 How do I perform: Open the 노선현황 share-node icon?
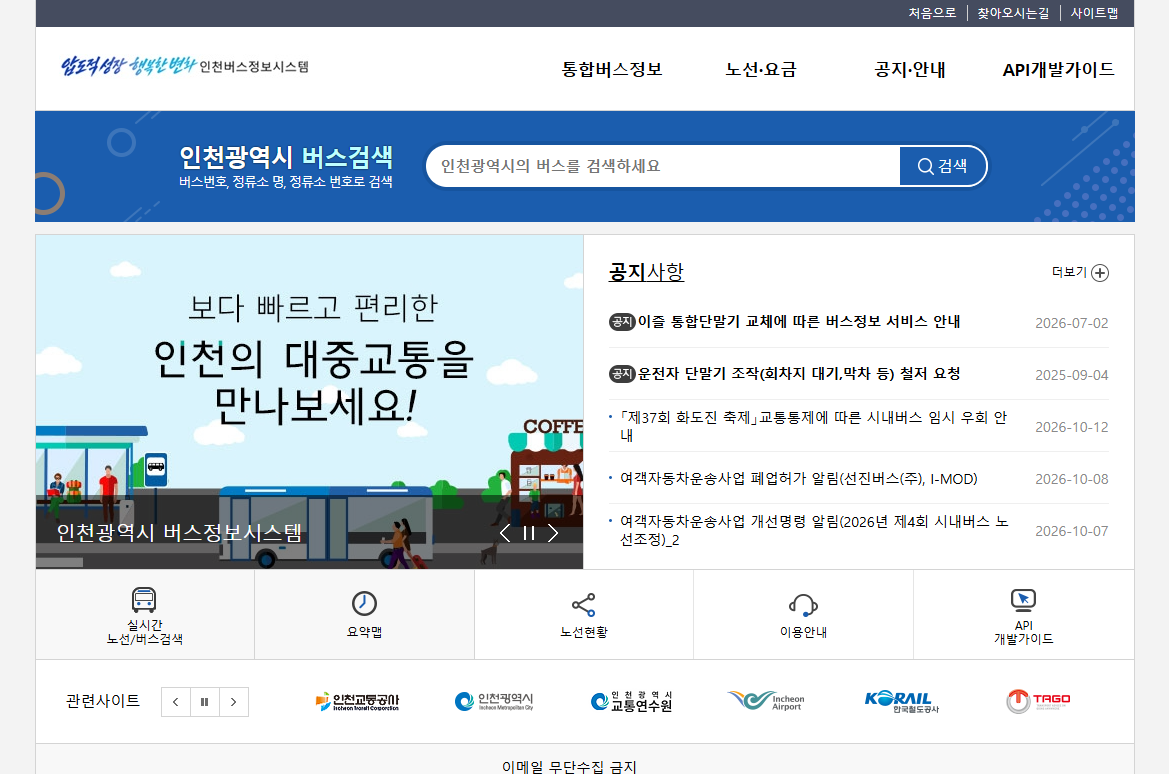coord(583,605)
